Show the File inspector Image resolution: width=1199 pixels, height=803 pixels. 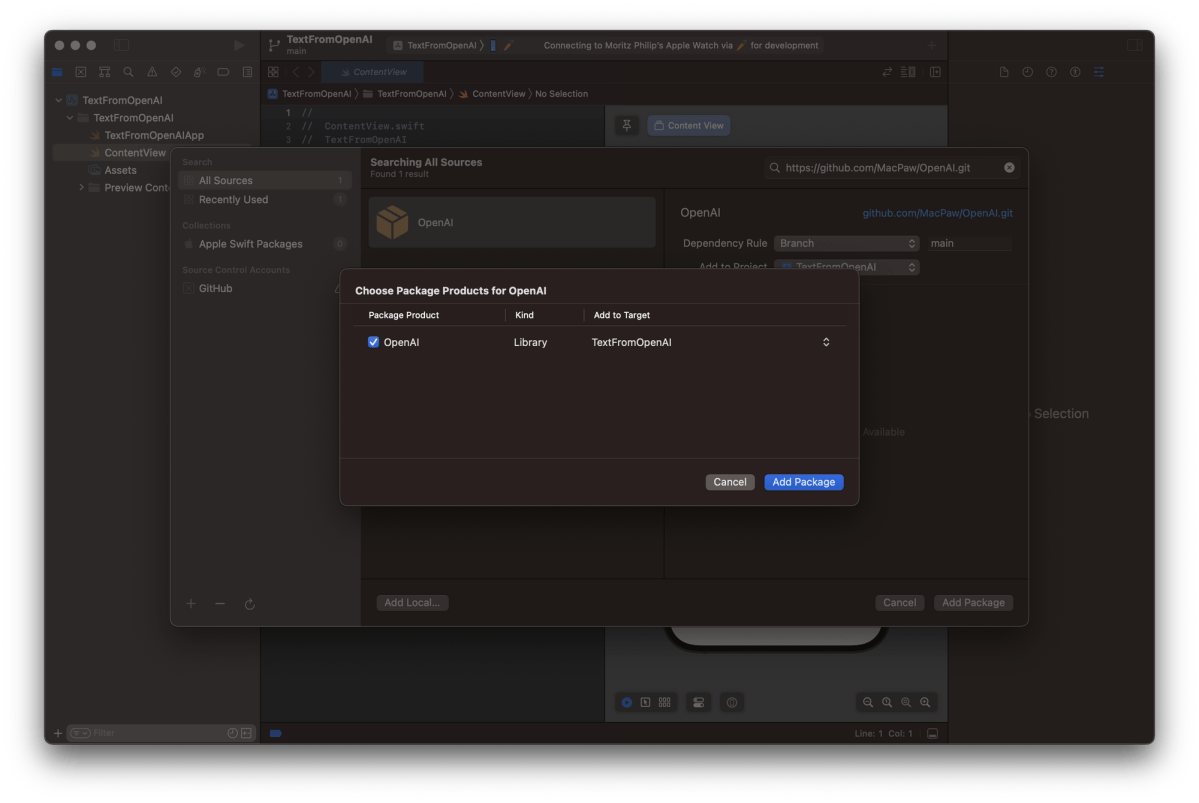coord(1004,72)
